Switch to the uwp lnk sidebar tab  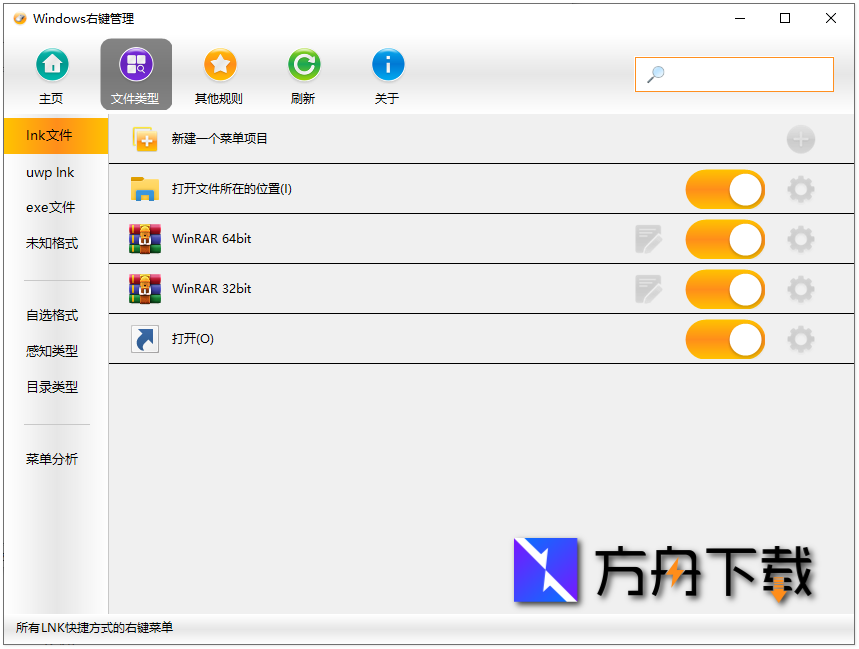point(50,172)
